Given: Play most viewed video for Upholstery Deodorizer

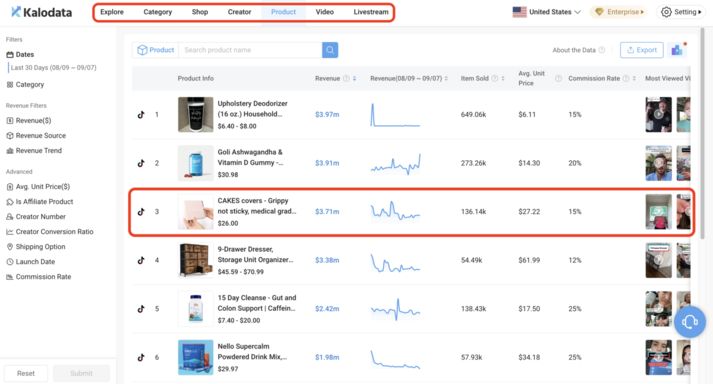Looking at the screenshot, I should (x=658, y=115).
